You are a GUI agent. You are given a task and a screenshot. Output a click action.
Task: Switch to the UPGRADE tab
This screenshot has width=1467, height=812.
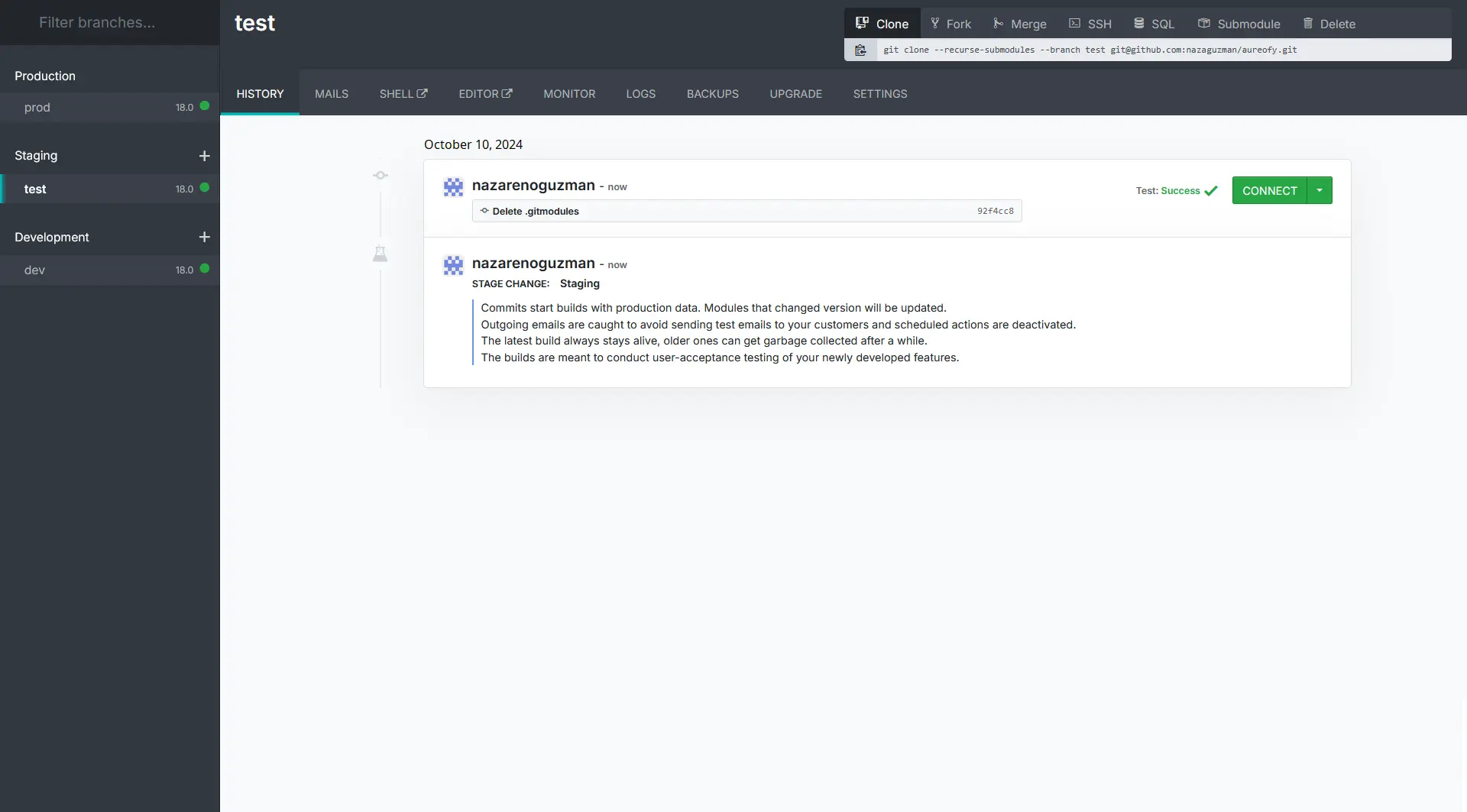pyautogui.click(x=795, y=94)
